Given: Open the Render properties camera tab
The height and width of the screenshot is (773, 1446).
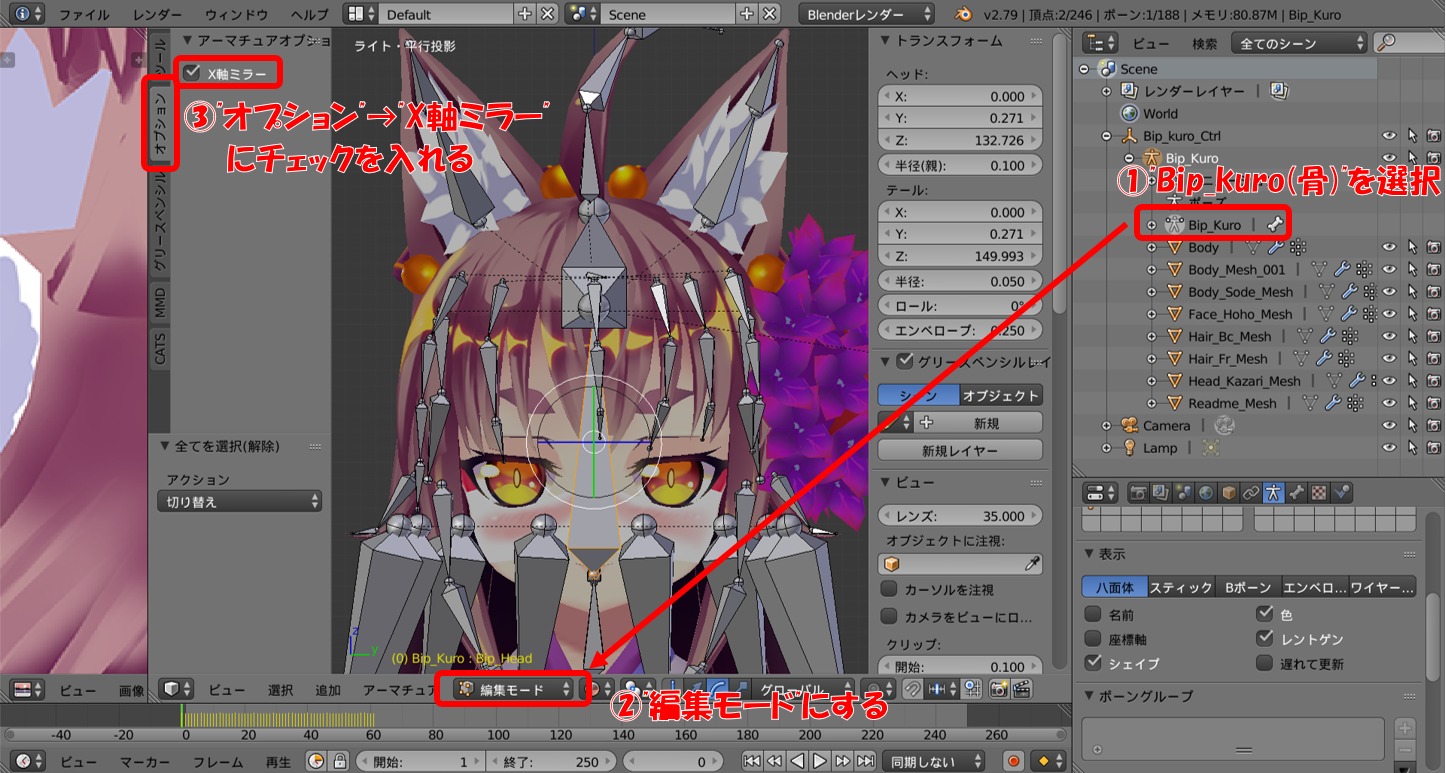Looking at the screenshot, I should tap(1138, 493).
